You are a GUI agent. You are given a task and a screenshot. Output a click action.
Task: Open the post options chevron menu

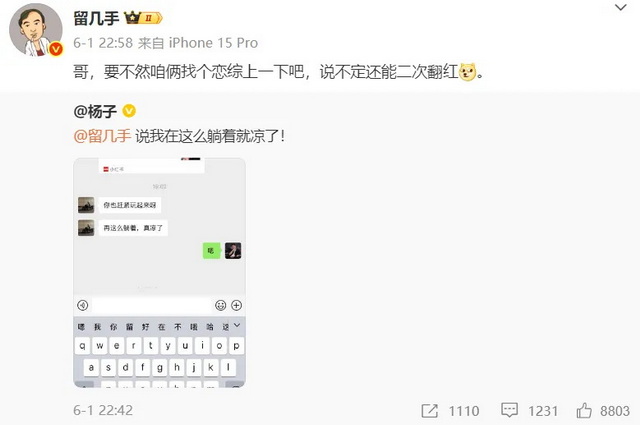coord(620,7)
